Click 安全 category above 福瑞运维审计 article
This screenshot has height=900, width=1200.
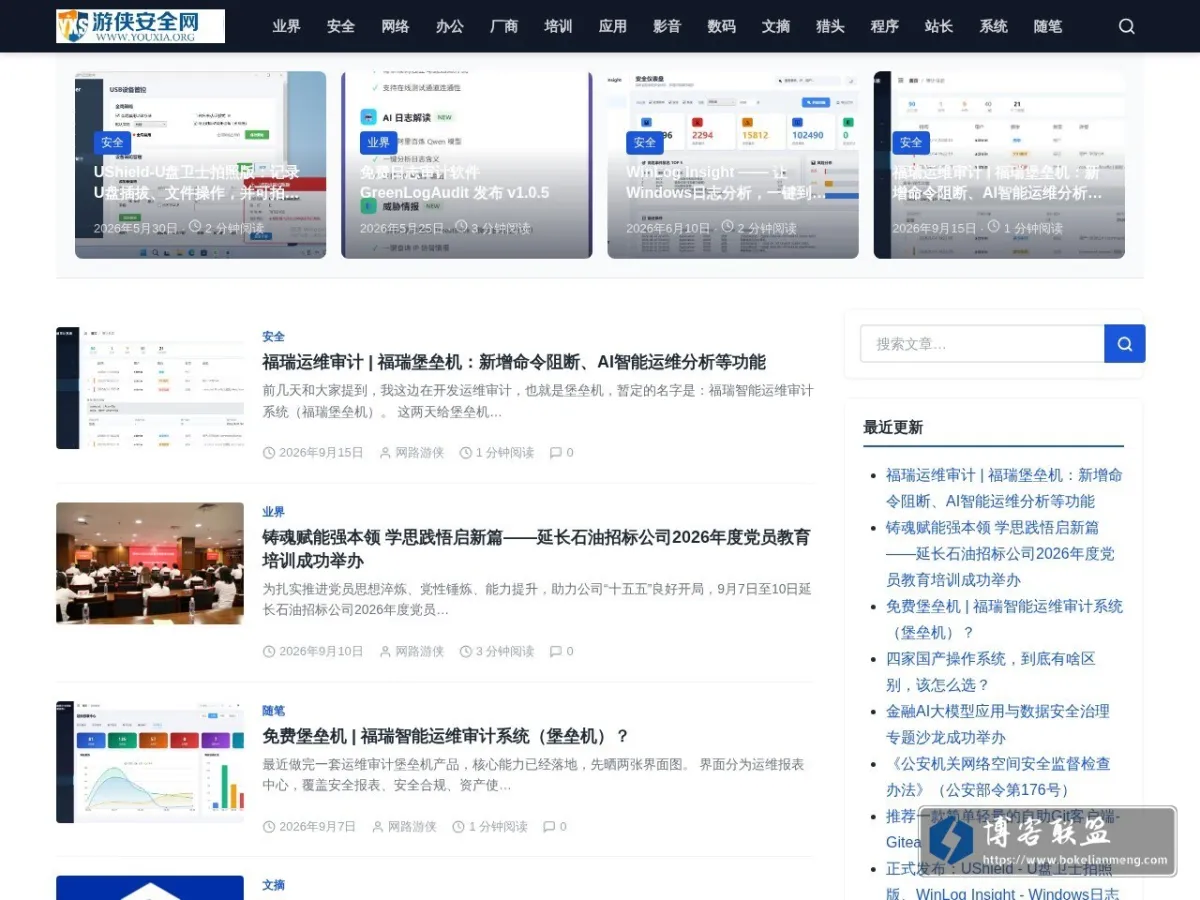(x=273, y=337)
